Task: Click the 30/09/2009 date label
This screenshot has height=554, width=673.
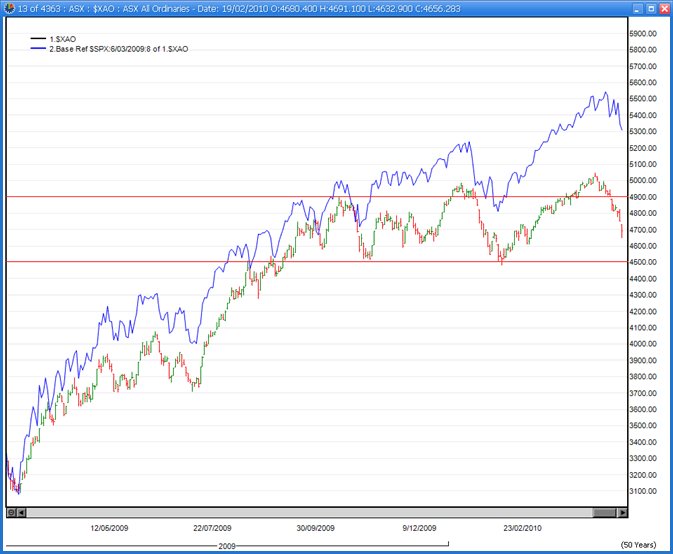Action: pyautogui.click(x=315, y=528)
